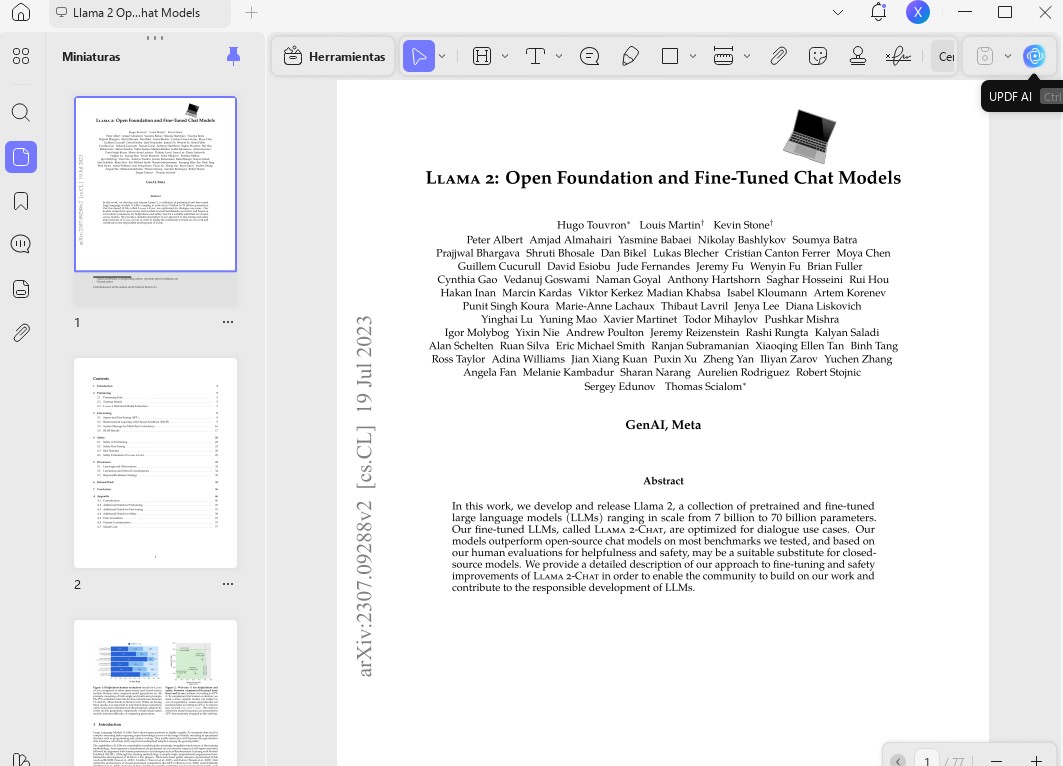The height and width of the screenshot is (766, 1063).
Task: Open a new tab with plus
Action: tap(251, 13)
